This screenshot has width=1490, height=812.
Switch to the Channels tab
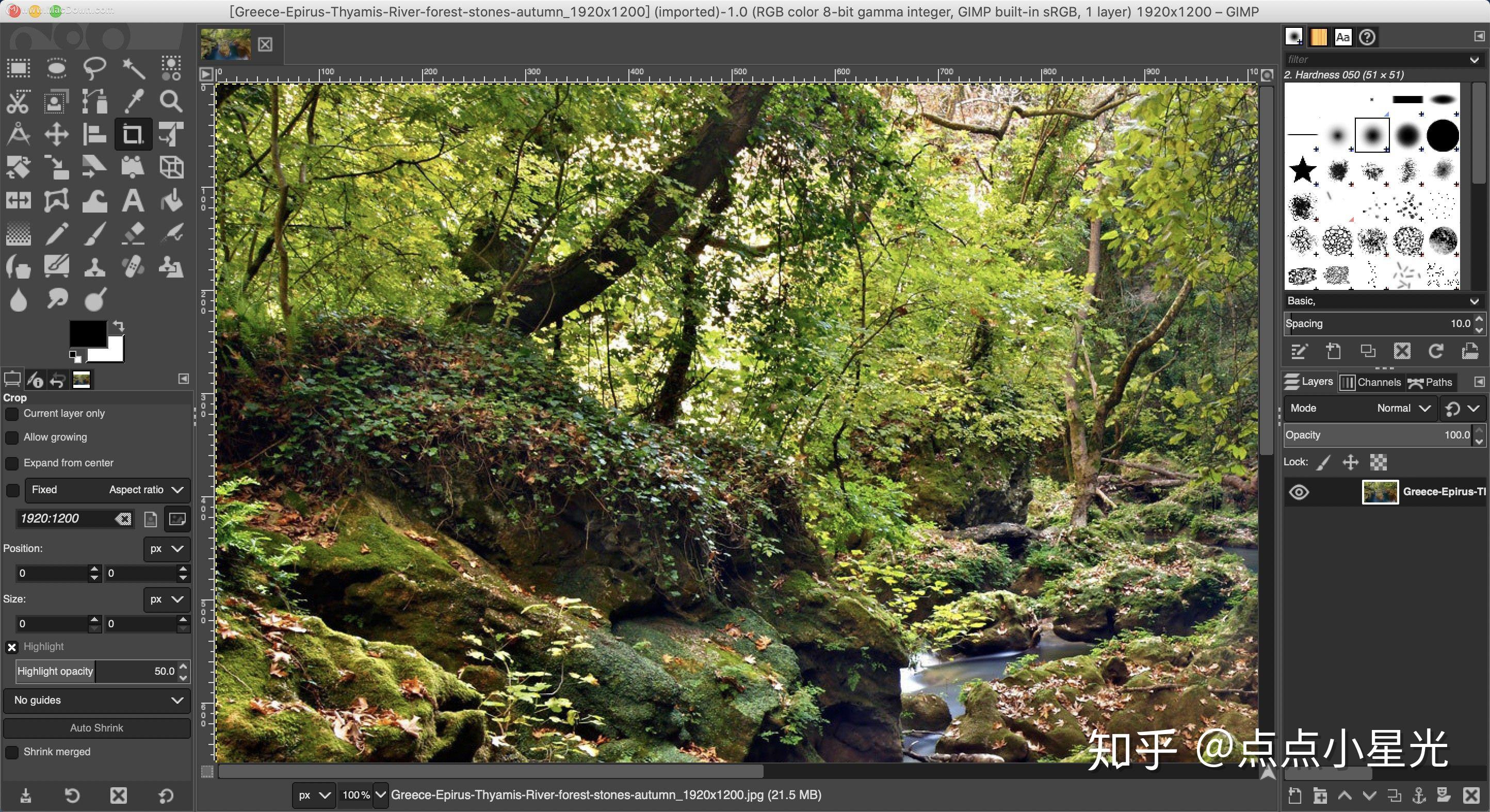click(1371, 382)
